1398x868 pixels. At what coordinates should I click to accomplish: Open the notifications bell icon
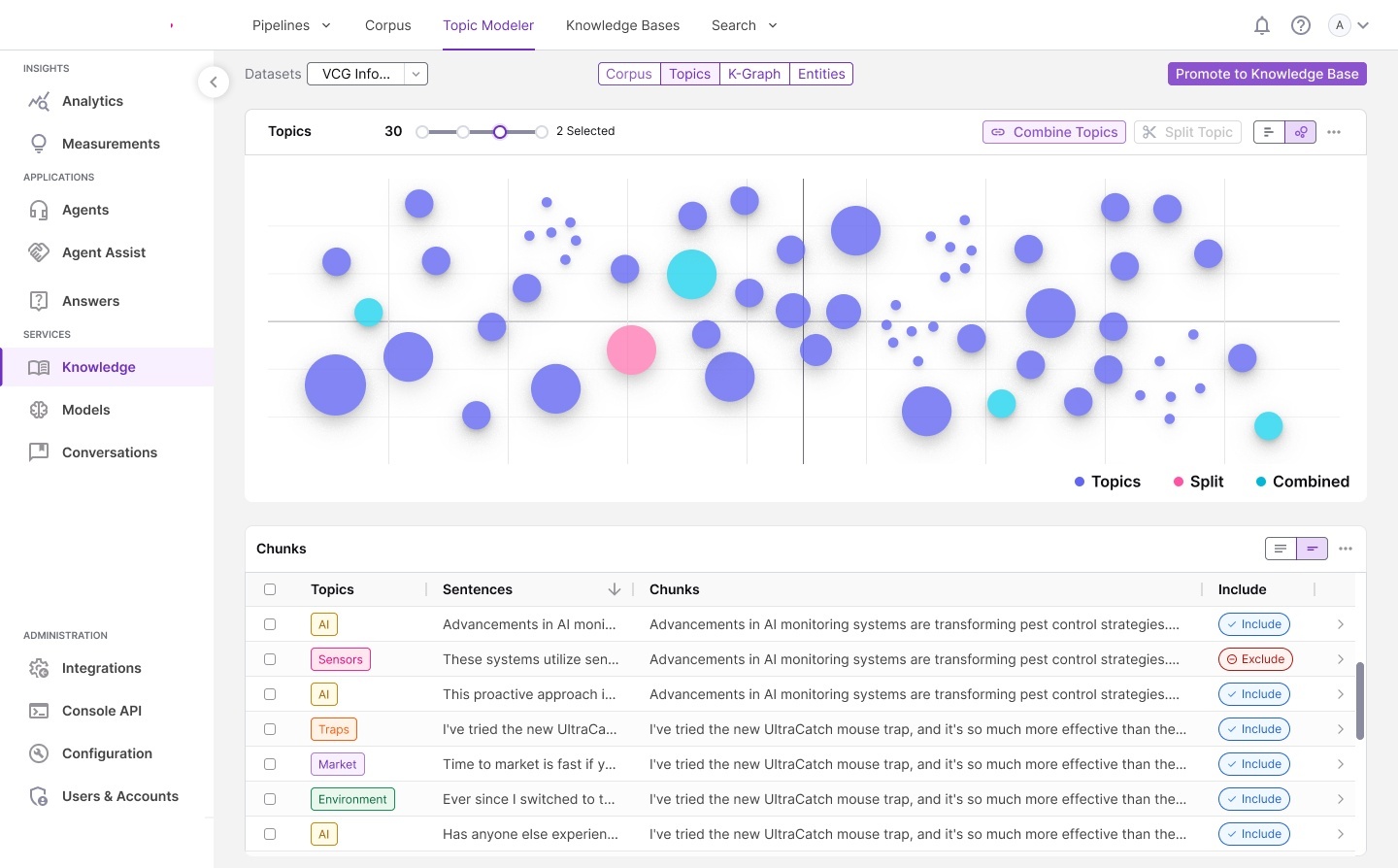tap(1262, 26)
